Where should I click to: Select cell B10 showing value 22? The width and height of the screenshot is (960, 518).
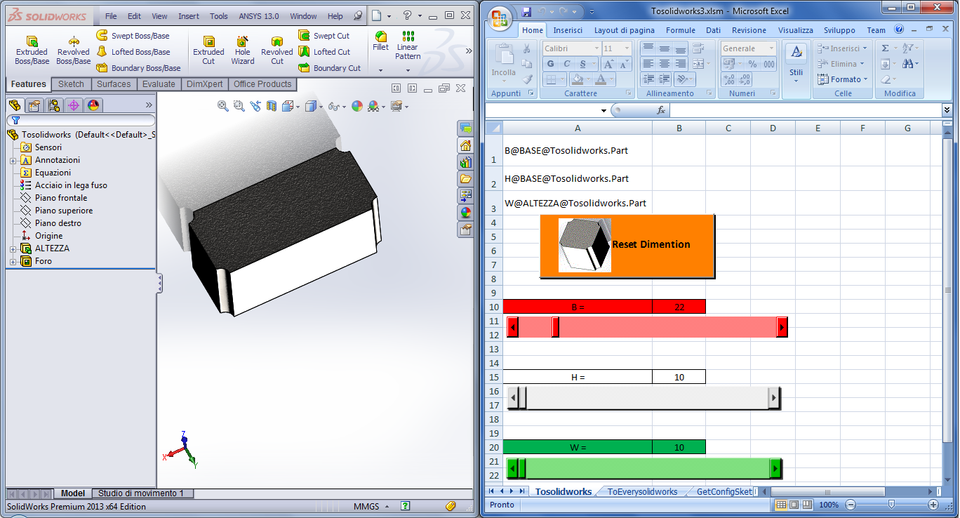(679, 307)
